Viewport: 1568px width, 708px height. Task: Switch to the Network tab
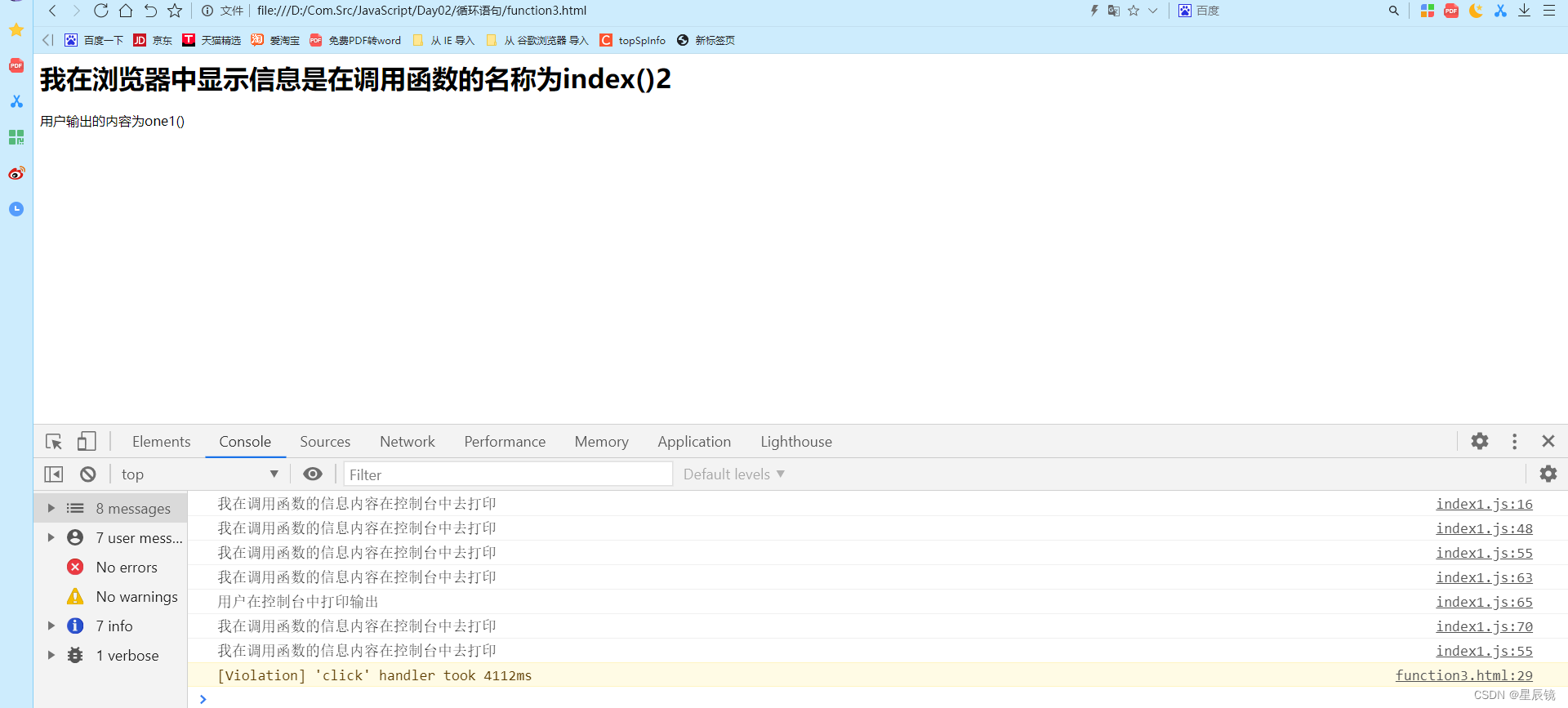[x=408, y=442]
